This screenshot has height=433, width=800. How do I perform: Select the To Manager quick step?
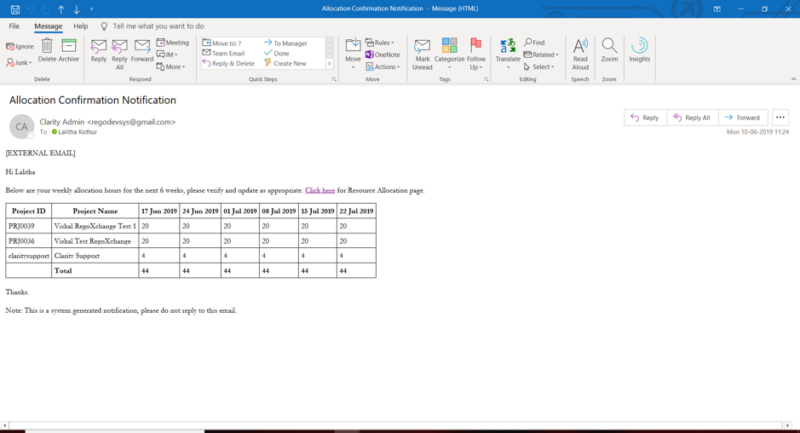coord(286,43)
